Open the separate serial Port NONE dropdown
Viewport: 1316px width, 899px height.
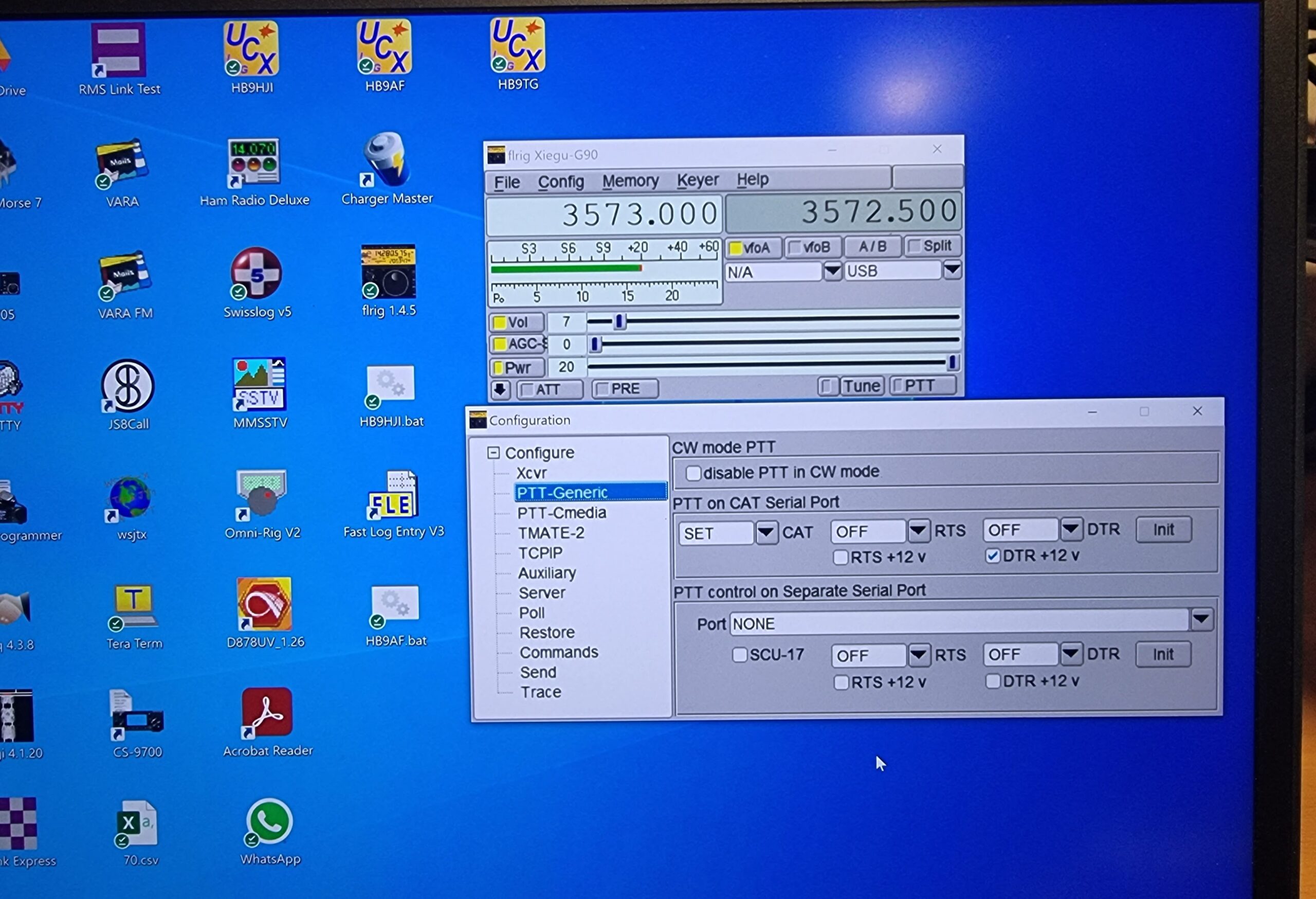click(1201, 620)
